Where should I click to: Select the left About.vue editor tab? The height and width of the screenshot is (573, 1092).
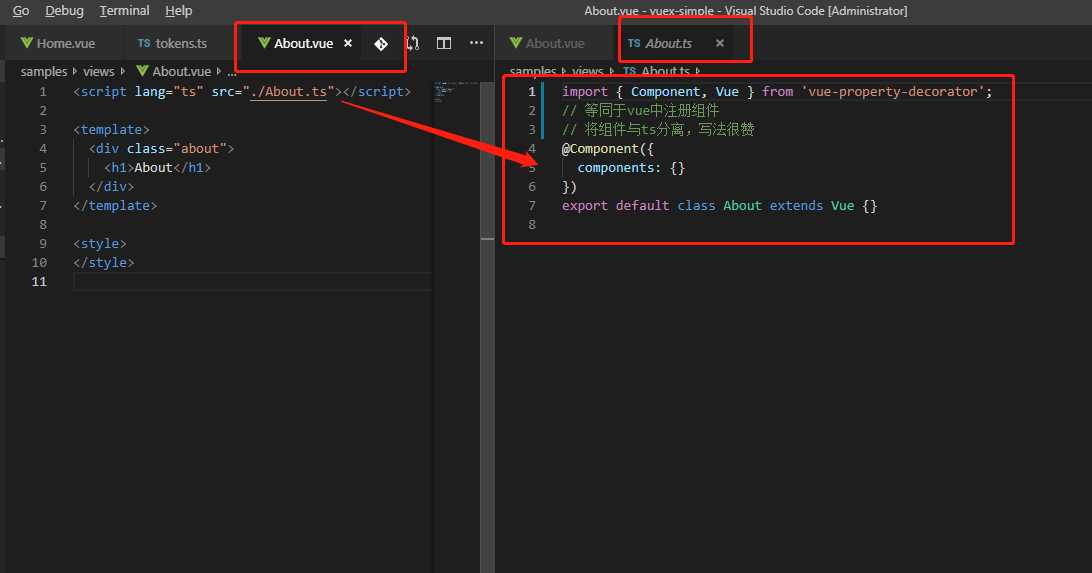click(x=303, y=43)
